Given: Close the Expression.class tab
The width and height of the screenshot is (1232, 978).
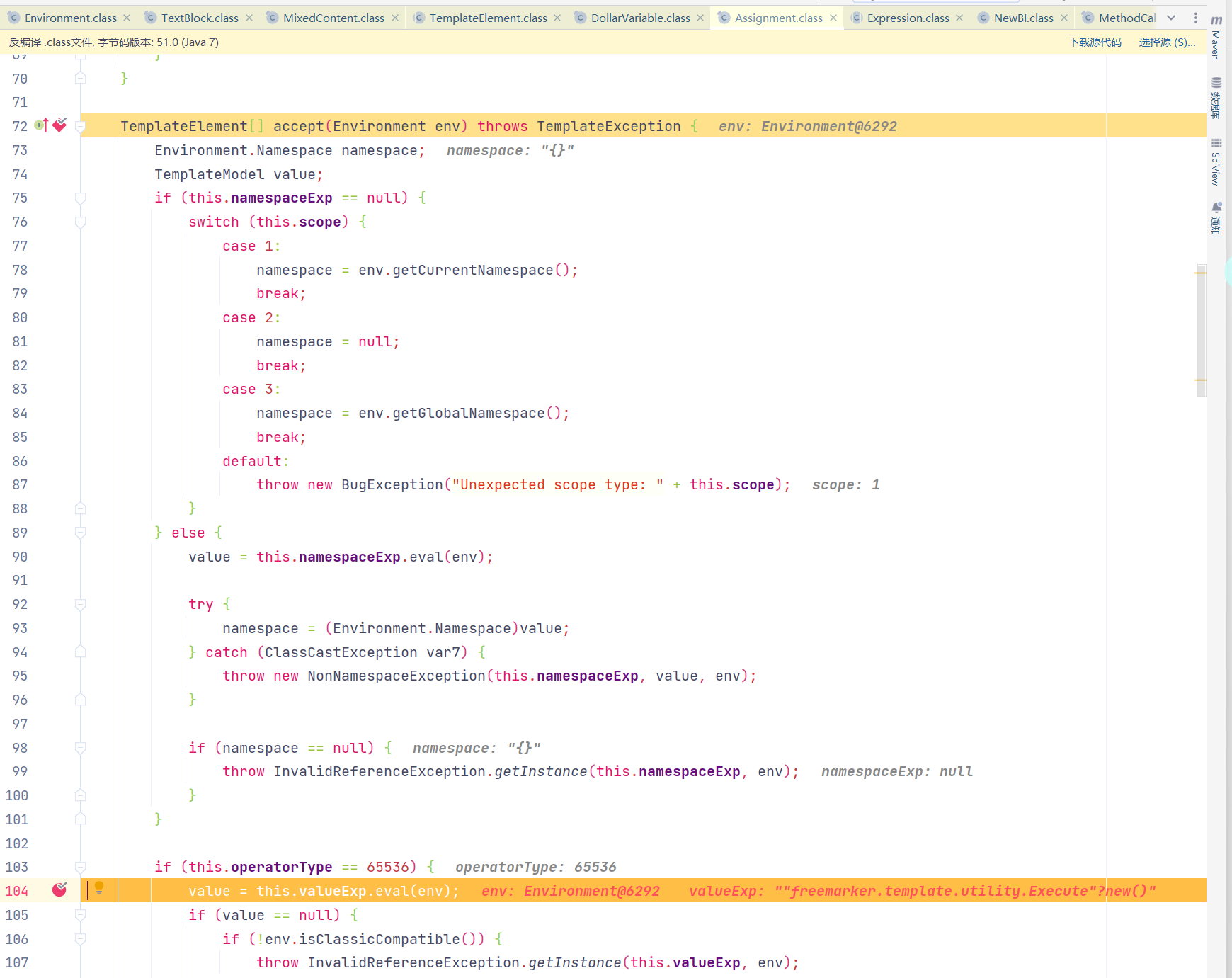Looking at the screenshot, I should tap(959, 18).
